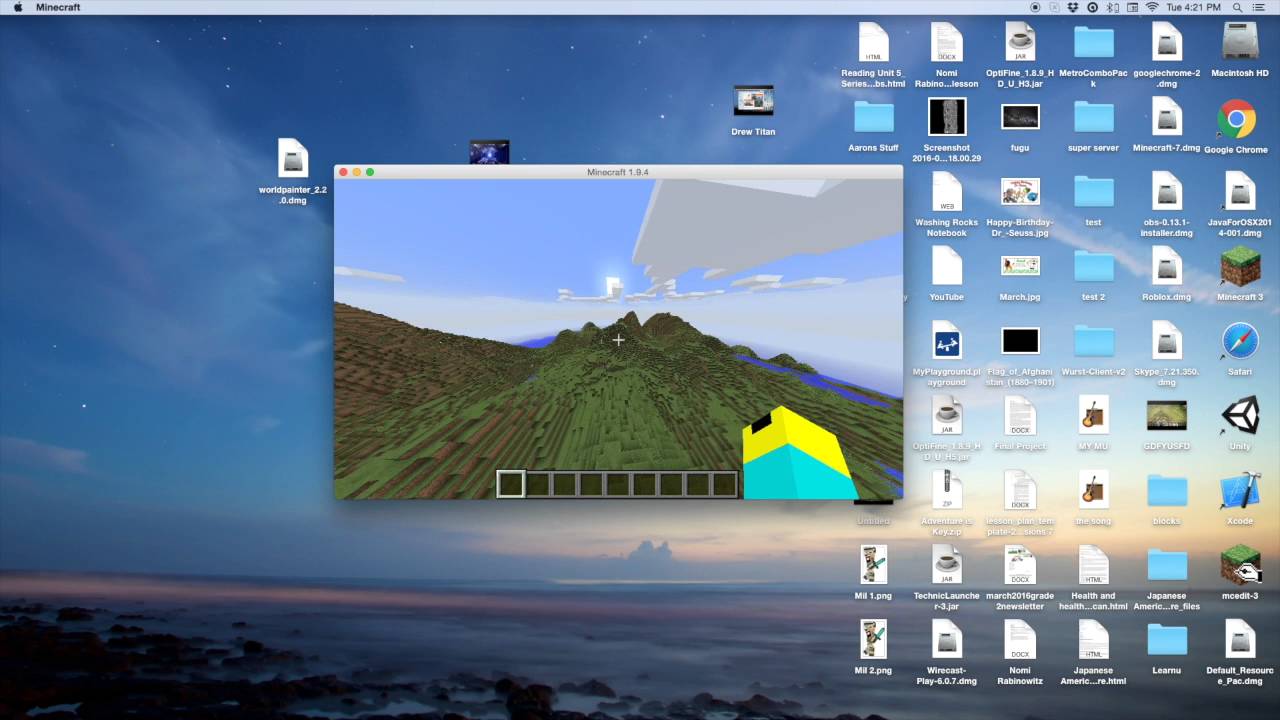
Task: Select the Adventure is Key.zip file
Action: [947, 491]
